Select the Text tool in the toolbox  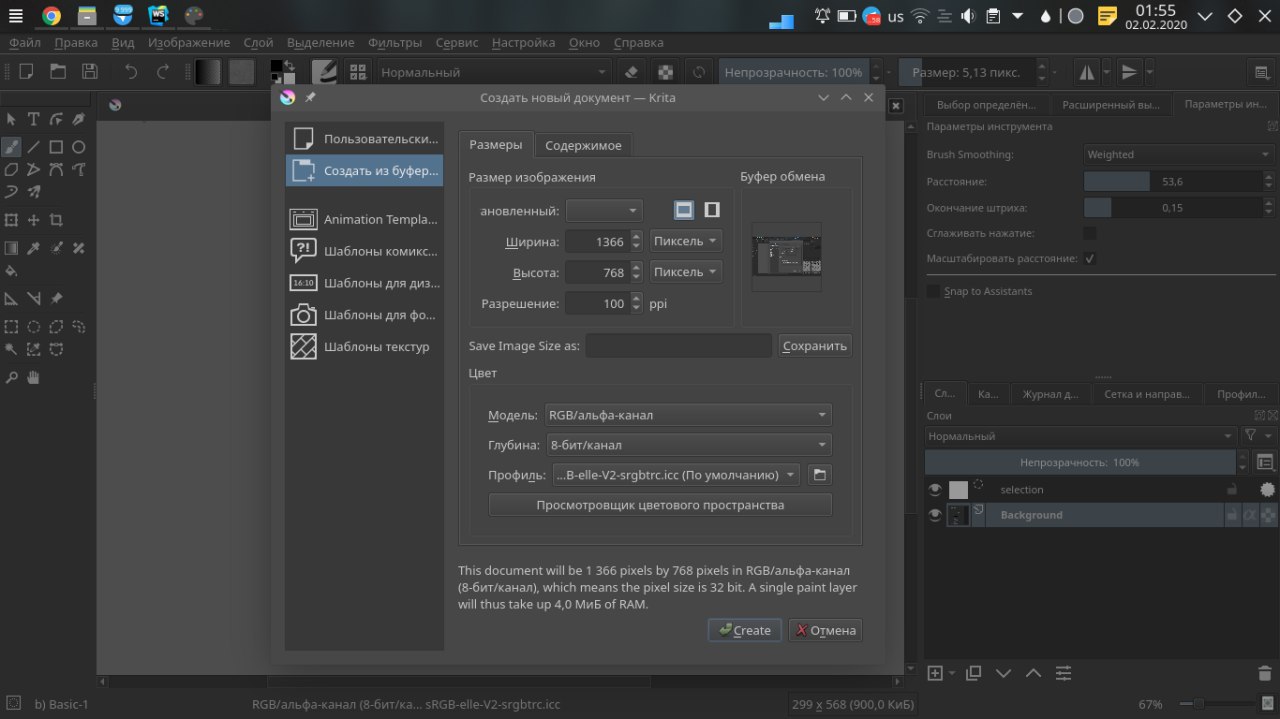tap(33, 119)
